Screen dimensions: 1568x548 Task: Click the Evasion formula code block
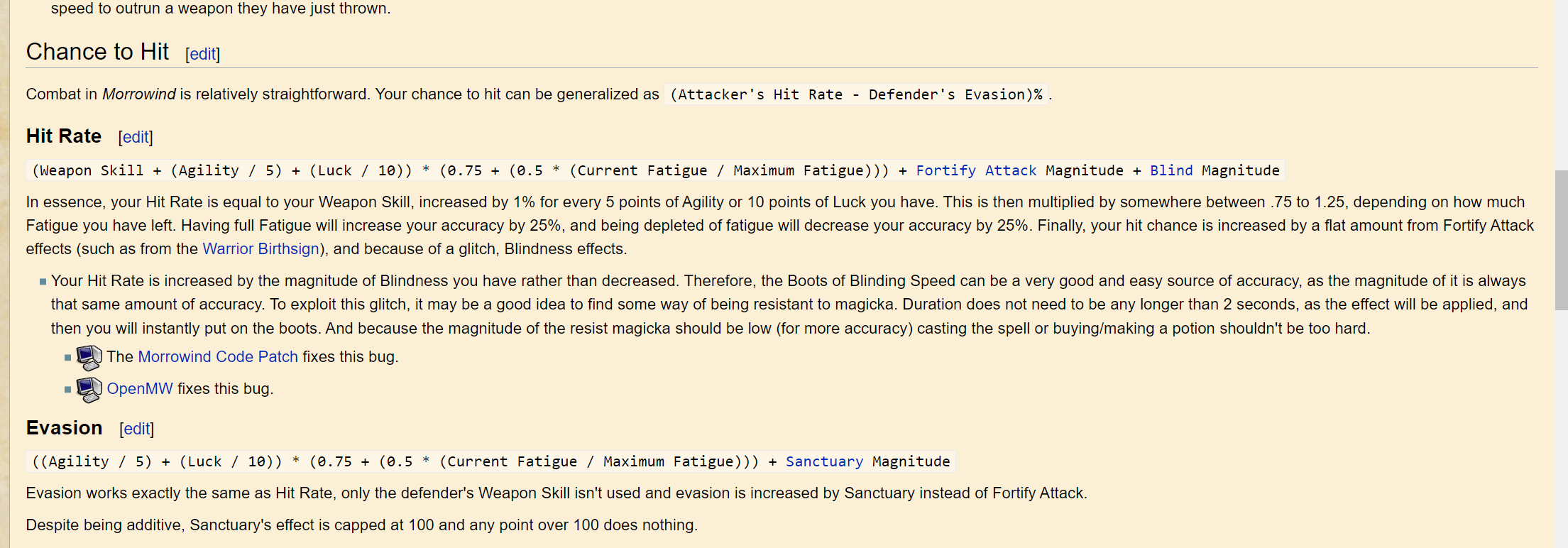point(490,461)
